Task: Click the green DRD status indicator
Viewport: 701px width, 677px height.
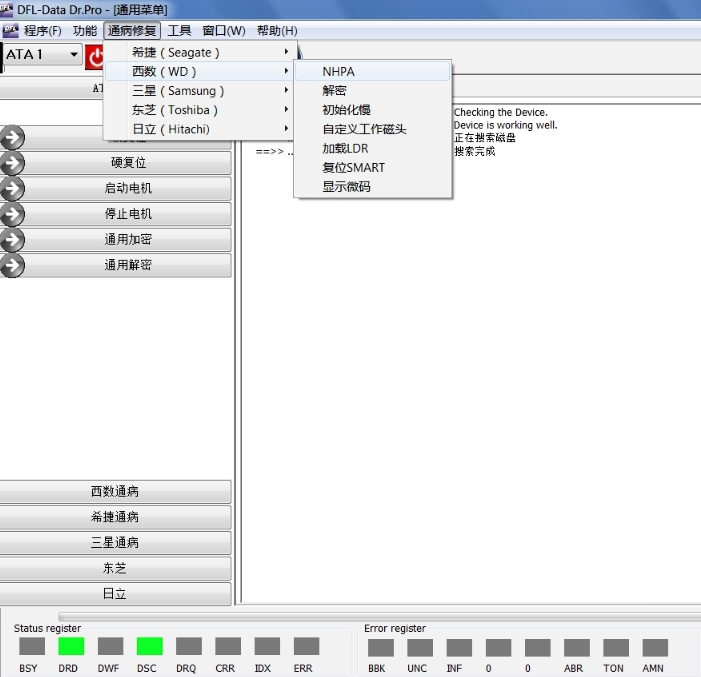Action: pyautogui.click(x=71, y=647)
